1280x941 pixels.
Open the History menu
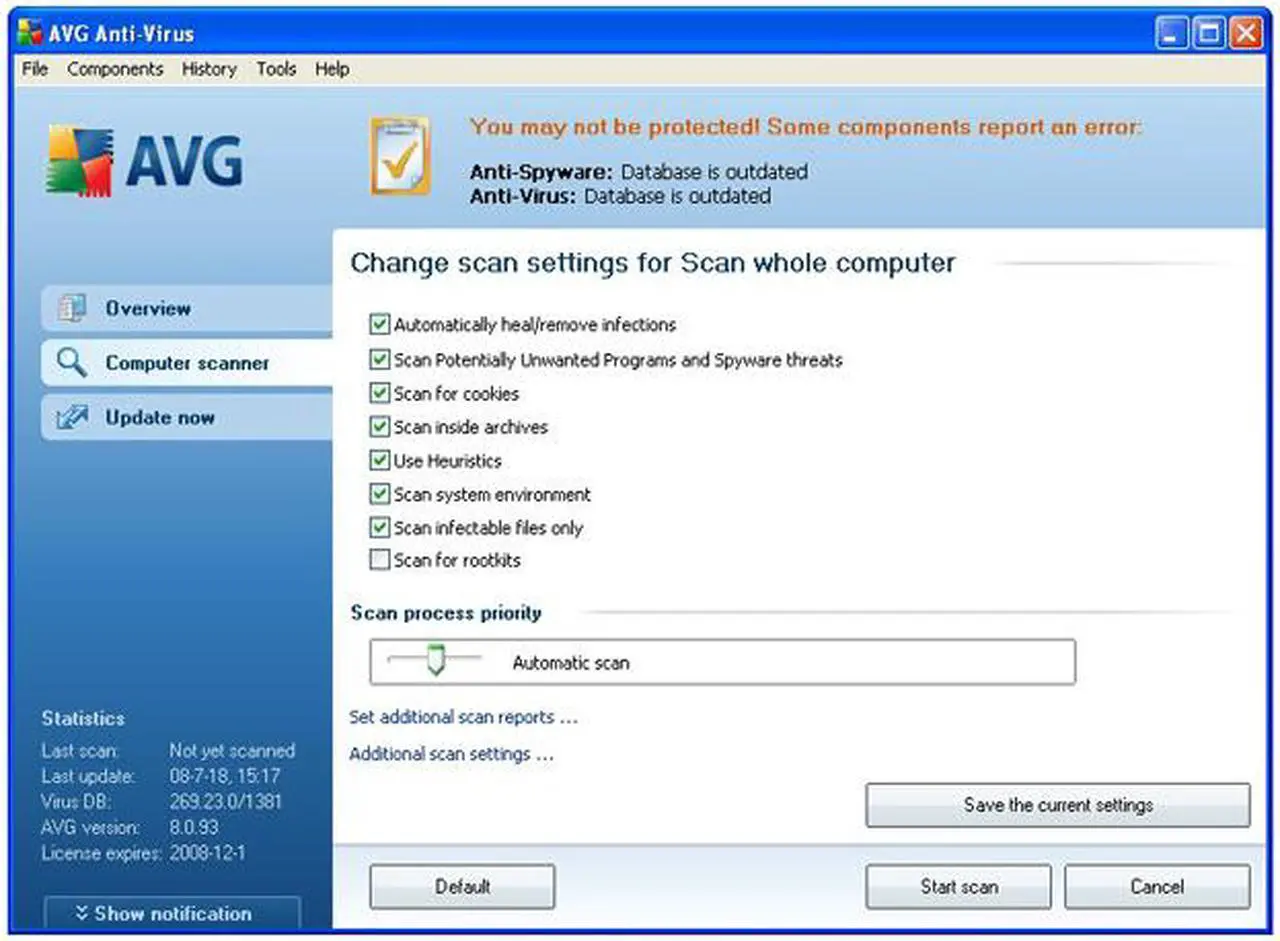pyautogui.click(x=209, y=69)
